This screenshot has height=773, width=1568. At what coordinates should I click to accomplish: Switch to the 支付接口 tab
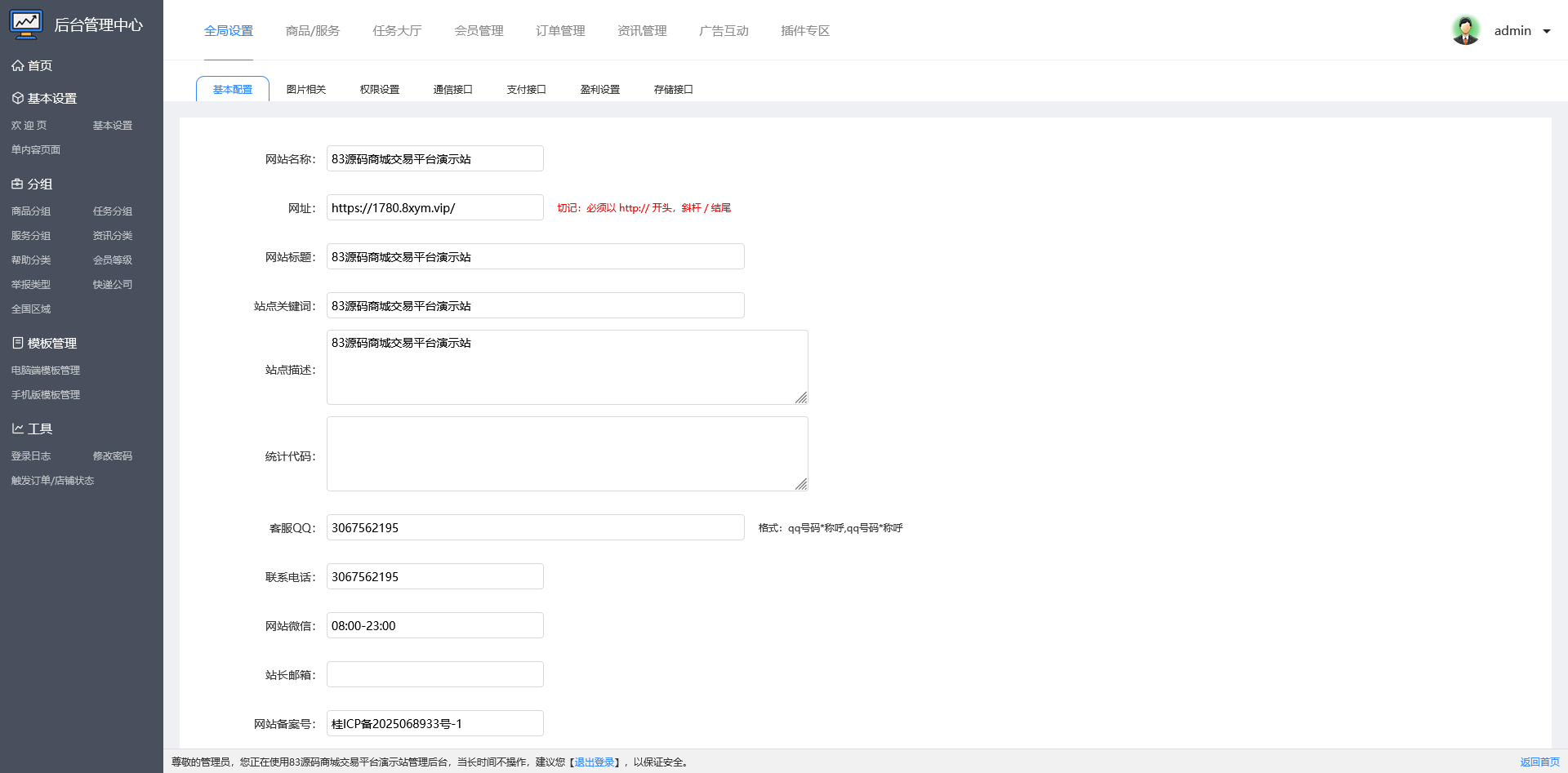click(527, 89)
